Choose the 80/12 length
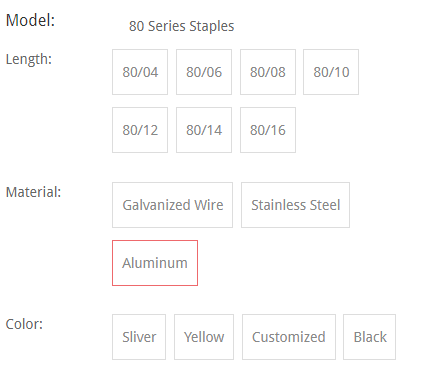Image resolution: width=424 pixels, height=369 pixels. click(x=140, y=130)
